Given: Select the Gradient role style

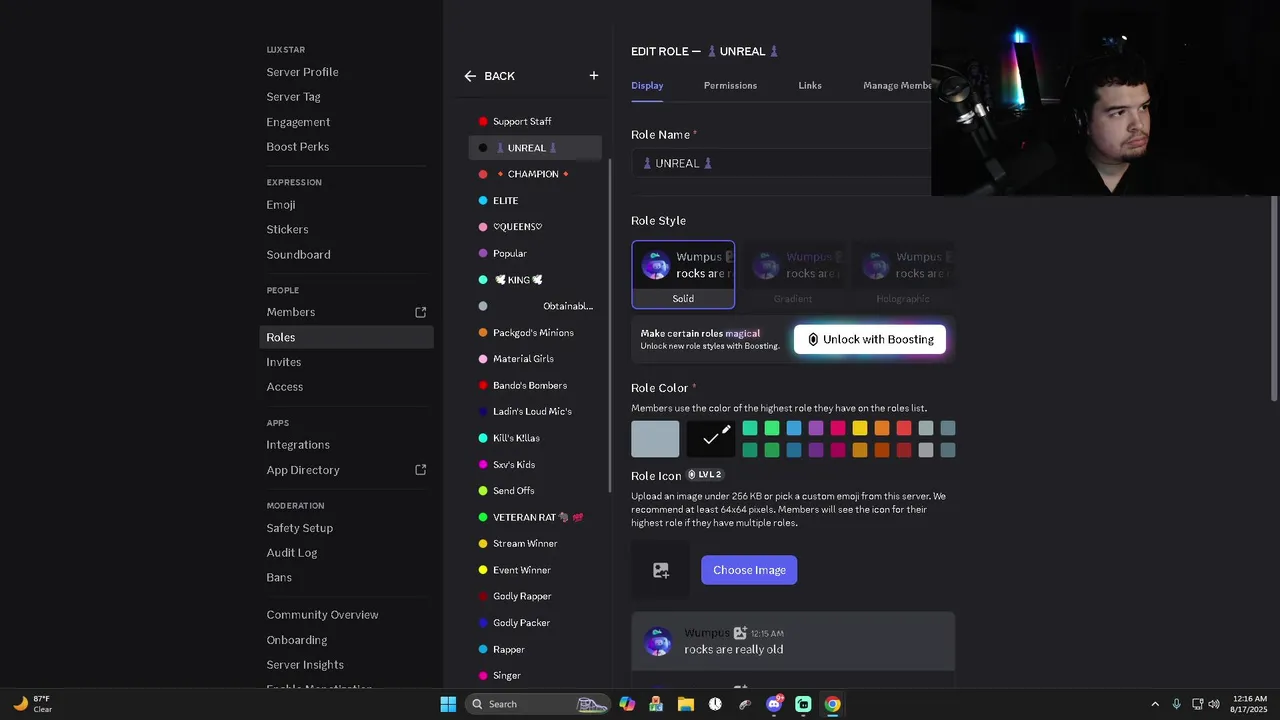Looking at the screenshot, I should [x=793, y=275].
